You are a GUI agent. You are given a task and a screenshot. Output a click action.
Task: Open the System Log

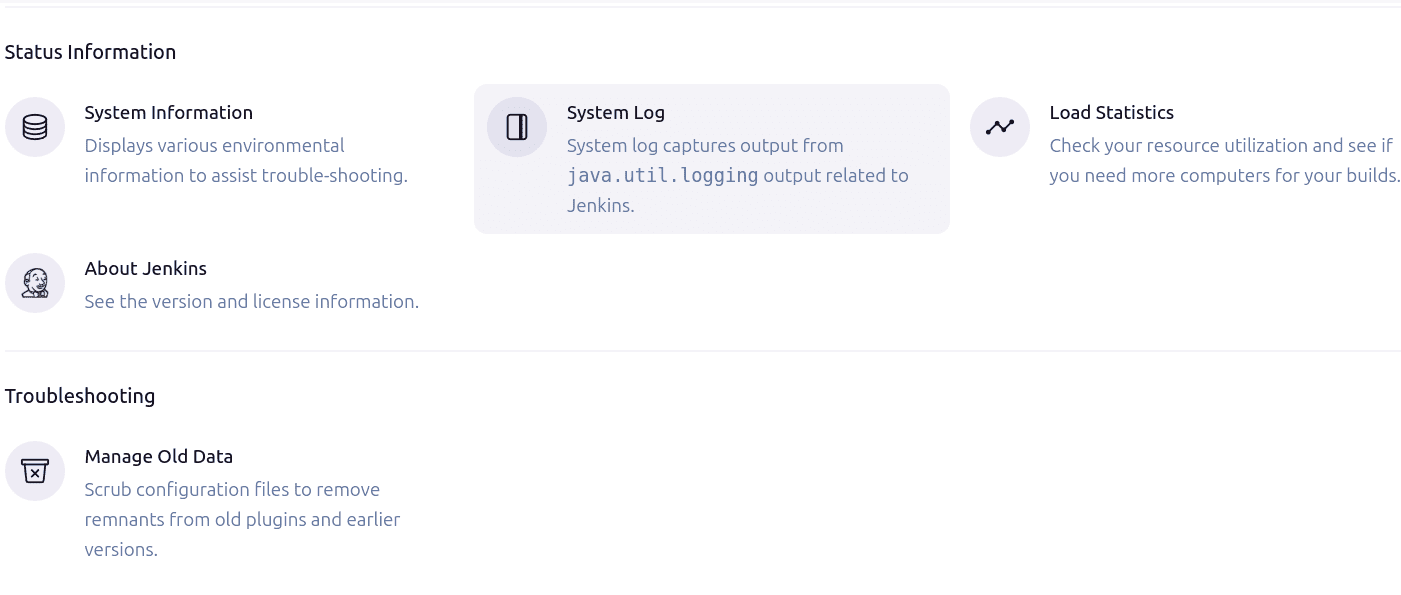coord(616,112)
